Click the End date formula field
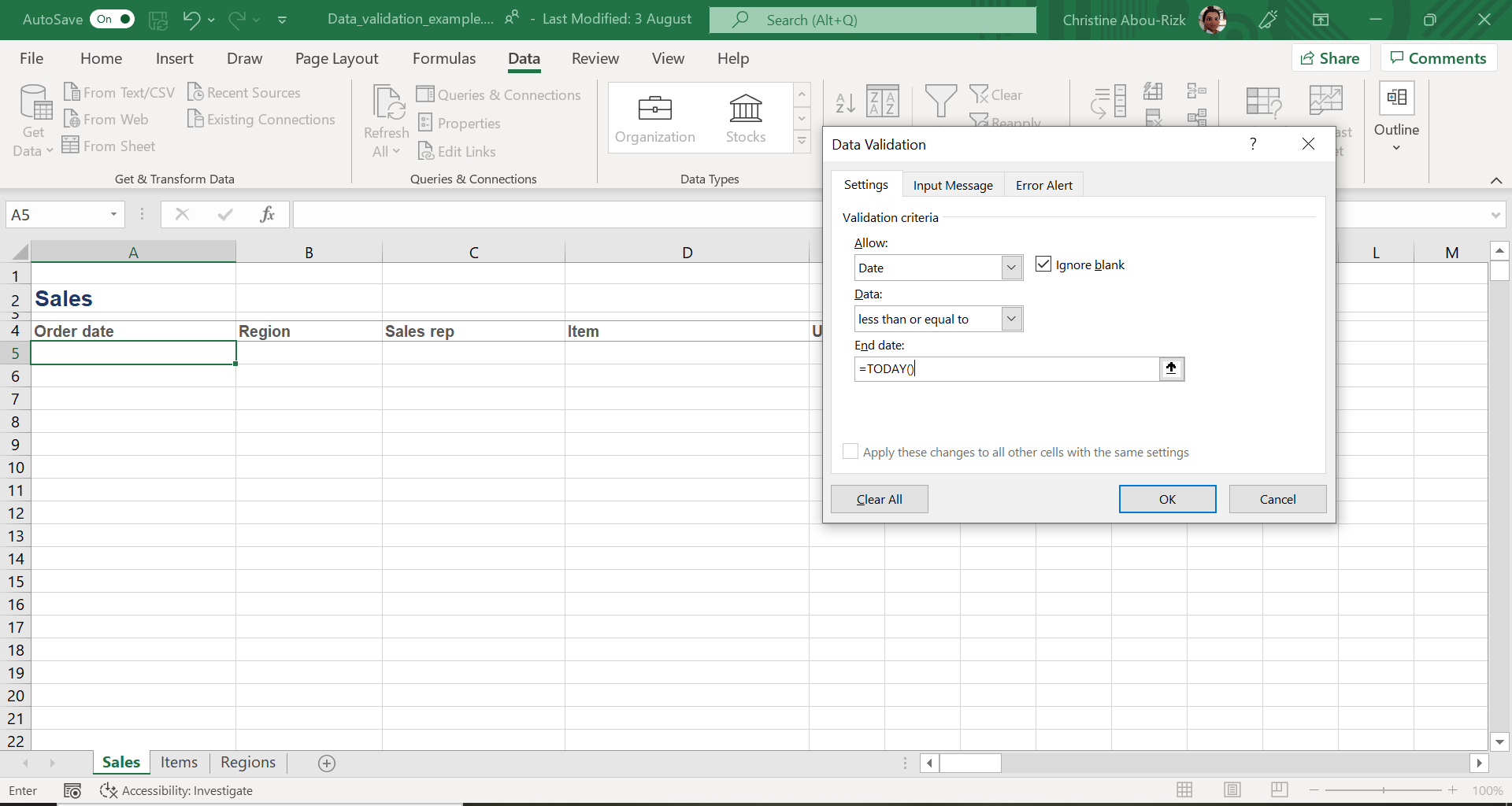The height and width of the screenshot is (806, 1512). [1006, 368]
